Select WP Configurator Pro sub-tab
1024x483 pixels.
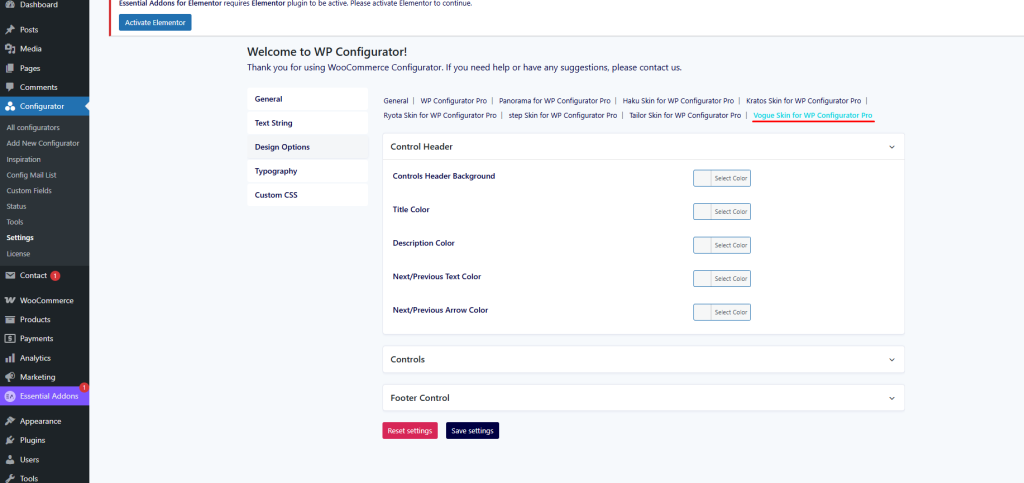click(x=453, y=101)
